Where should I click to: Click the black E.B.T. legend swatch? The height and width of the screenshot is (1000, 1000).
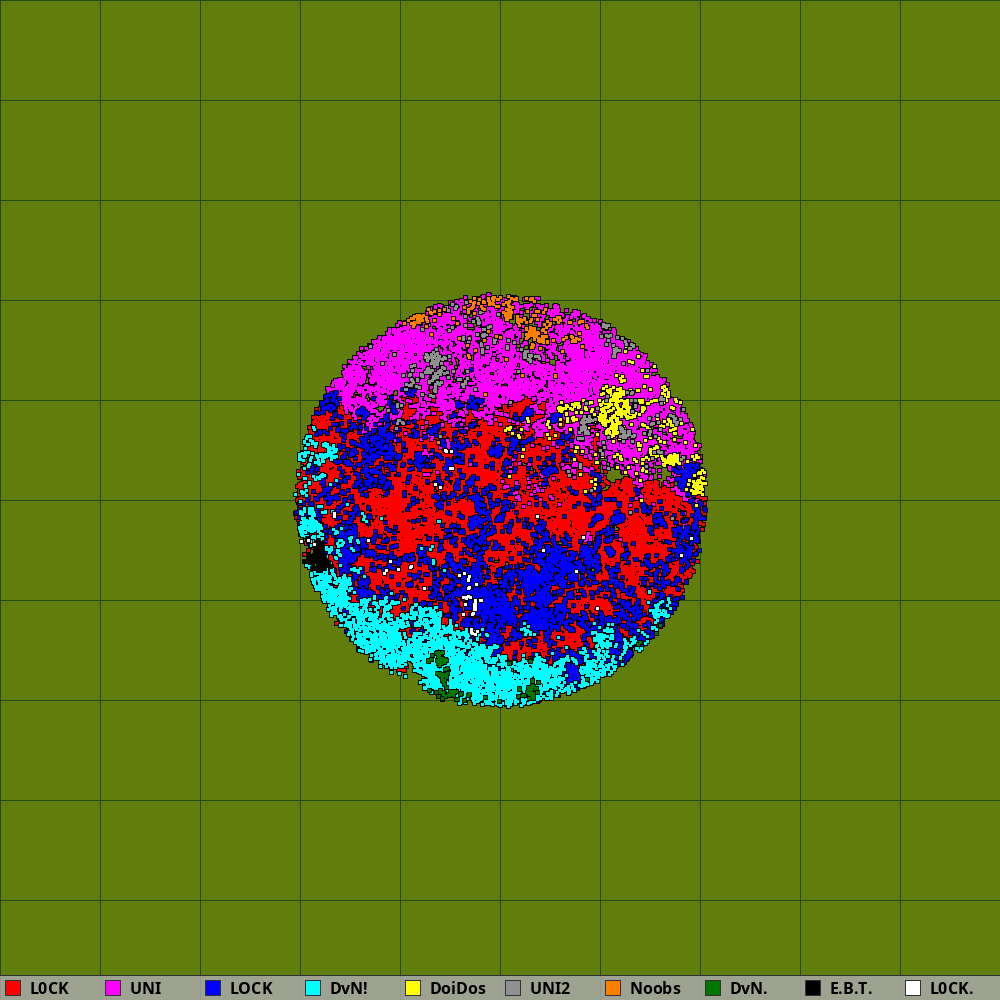[813, 988]
